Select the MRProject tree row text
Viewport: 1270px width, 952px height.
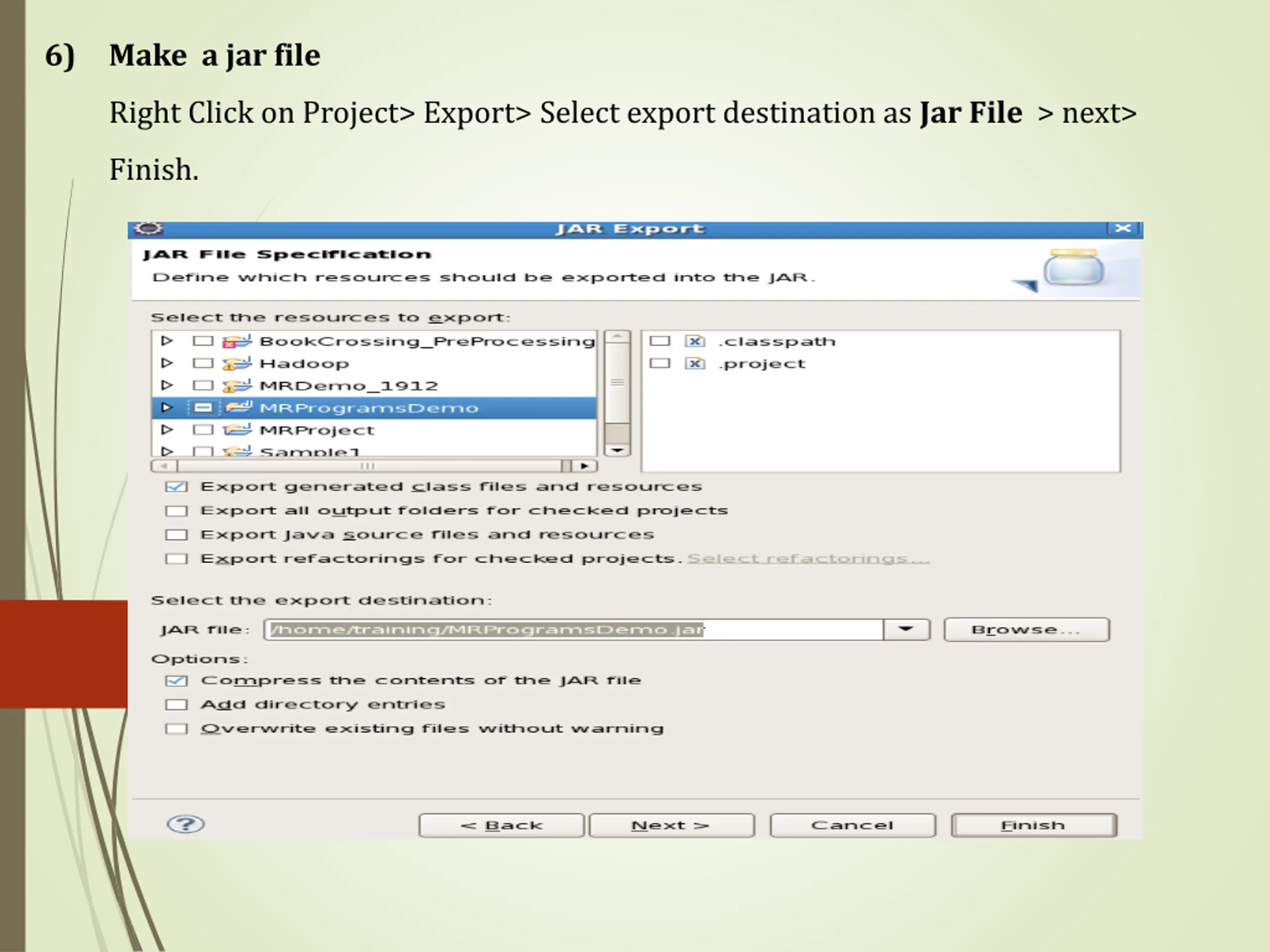click(317, 430)
